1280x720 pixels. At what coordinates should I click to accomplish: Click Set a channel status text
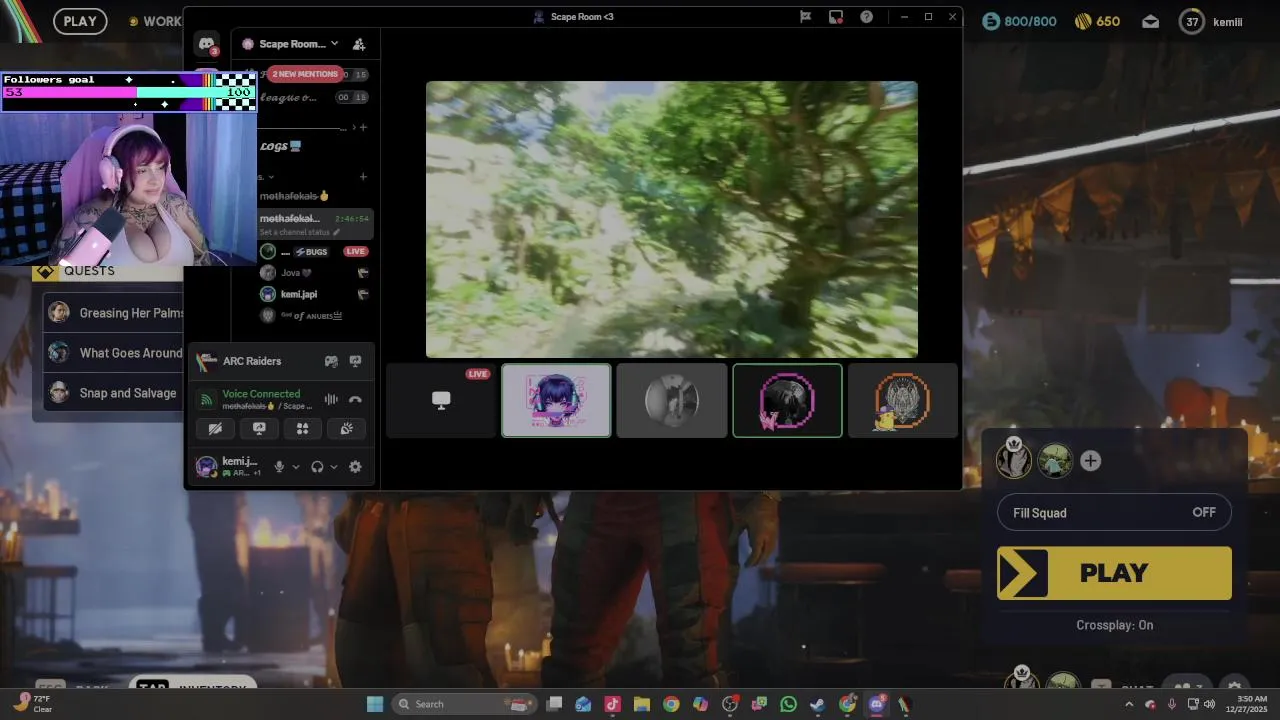coord(296,232)
